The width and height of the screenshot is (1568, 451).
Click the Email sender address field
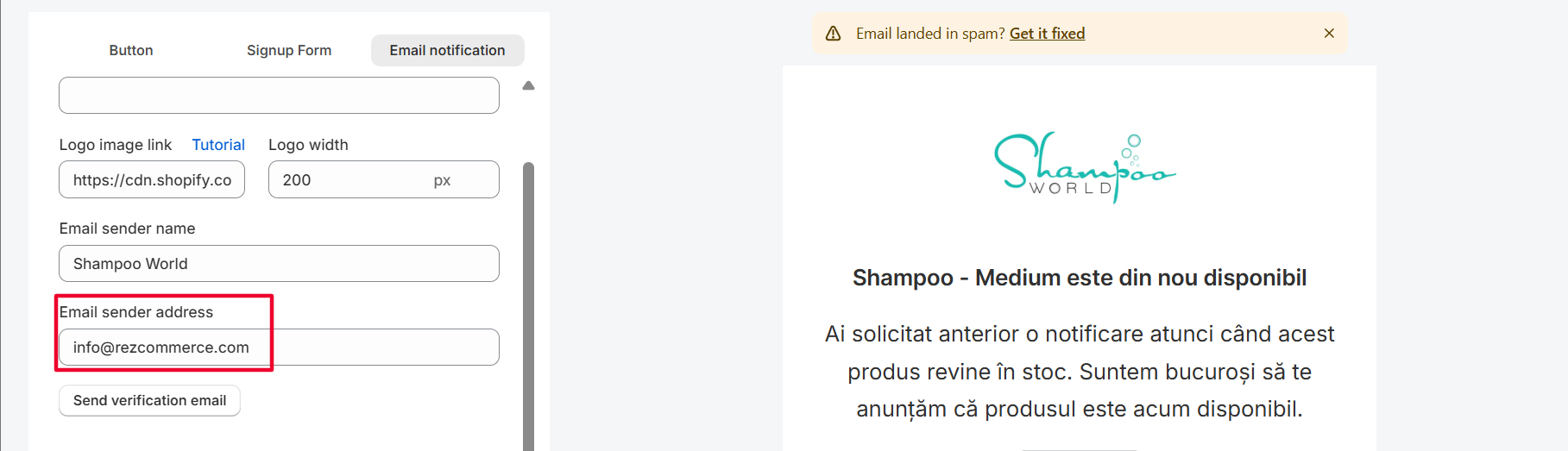[x=279, y=348]
